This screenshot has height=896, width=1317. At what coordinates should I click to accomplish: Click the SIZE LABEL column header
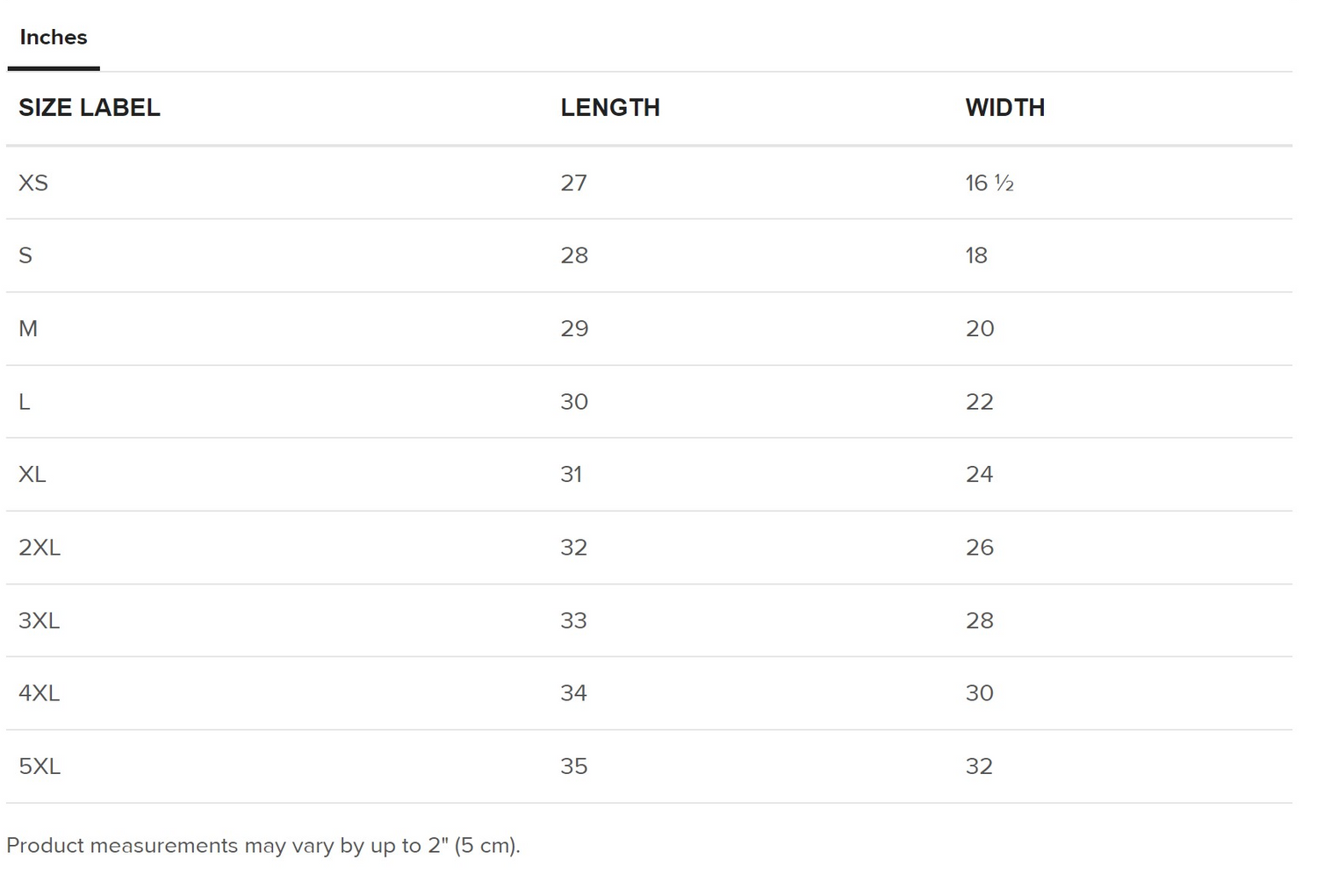[x=90, y=108]
